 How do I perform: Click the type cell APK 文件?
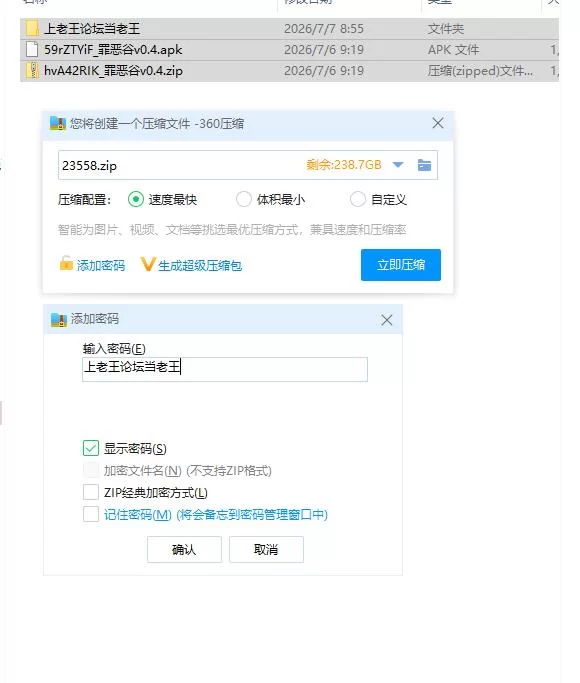[x=453, y=50]
